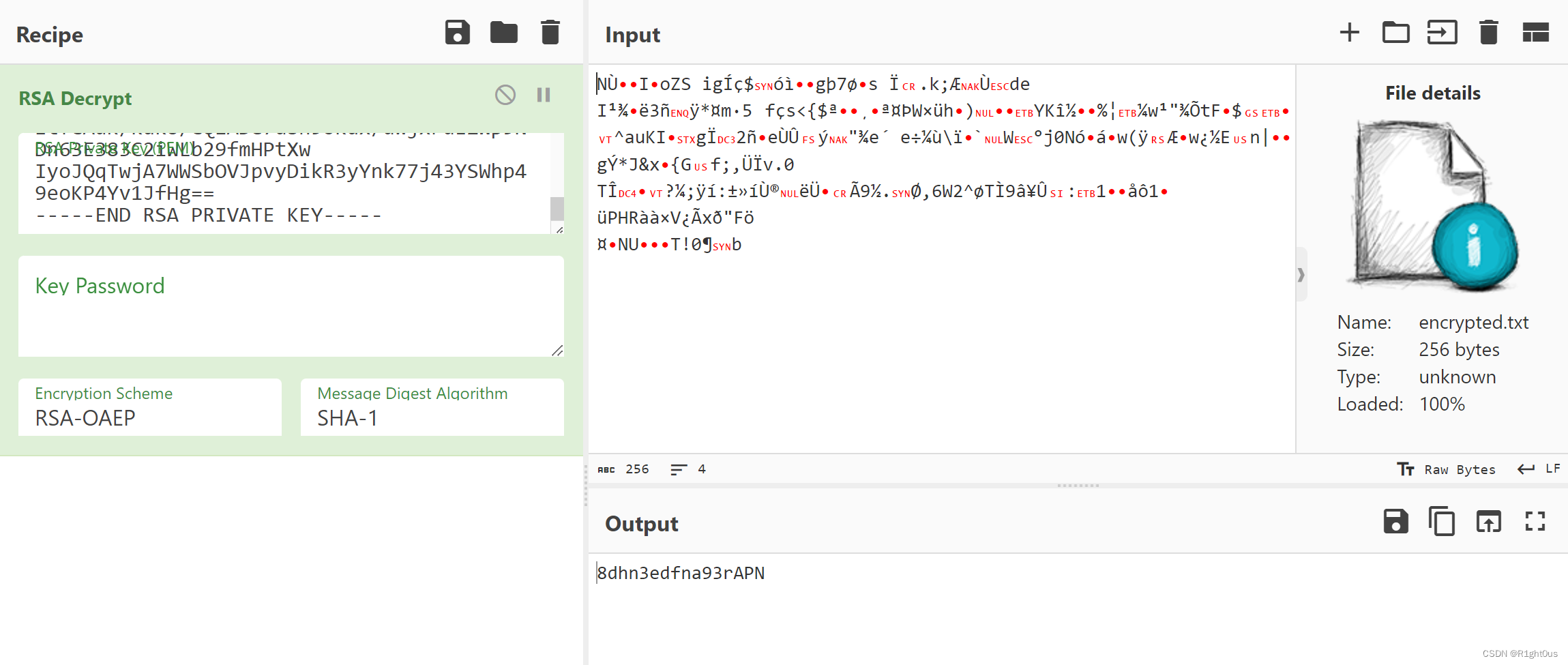Copy the output to the clipboard
Screen dimensions: 1568x665
(1442, 522)
